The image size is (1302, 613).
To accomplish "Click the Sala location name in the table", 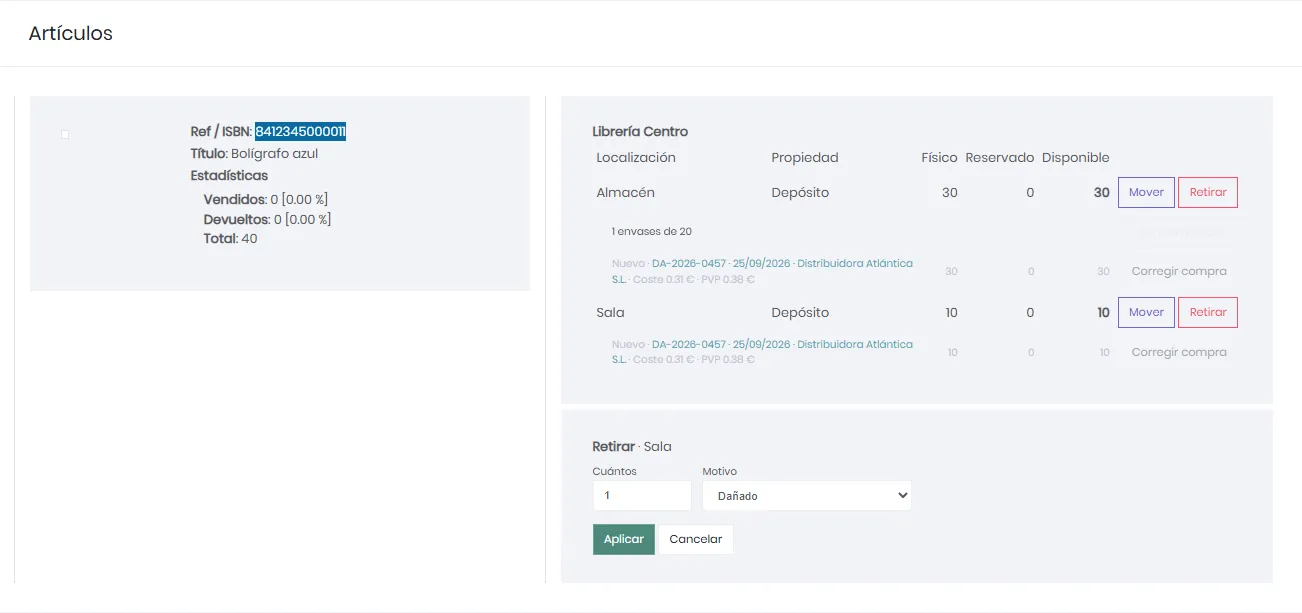I will tap(610, 312).
